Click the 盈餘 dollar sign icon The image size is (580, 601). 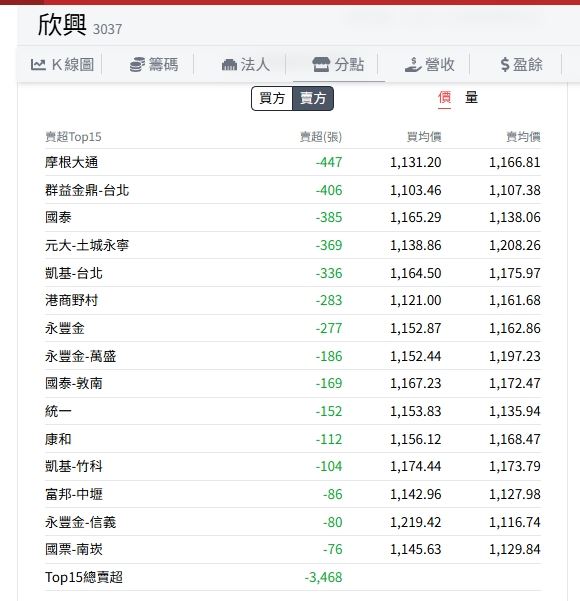505,64
